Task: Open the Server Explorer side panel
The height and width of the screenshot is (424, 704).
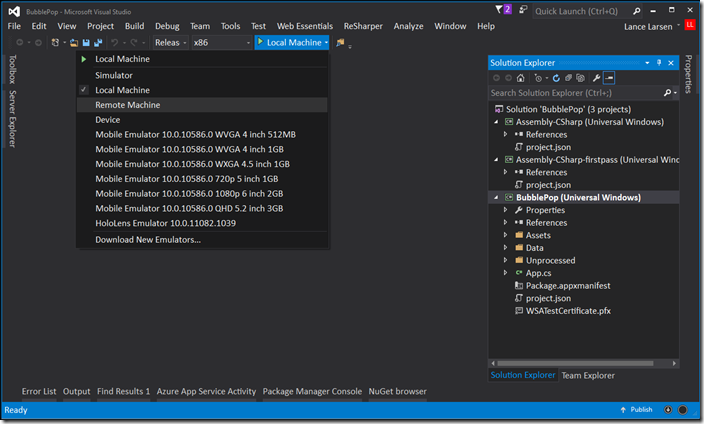Action: [12, 119]
